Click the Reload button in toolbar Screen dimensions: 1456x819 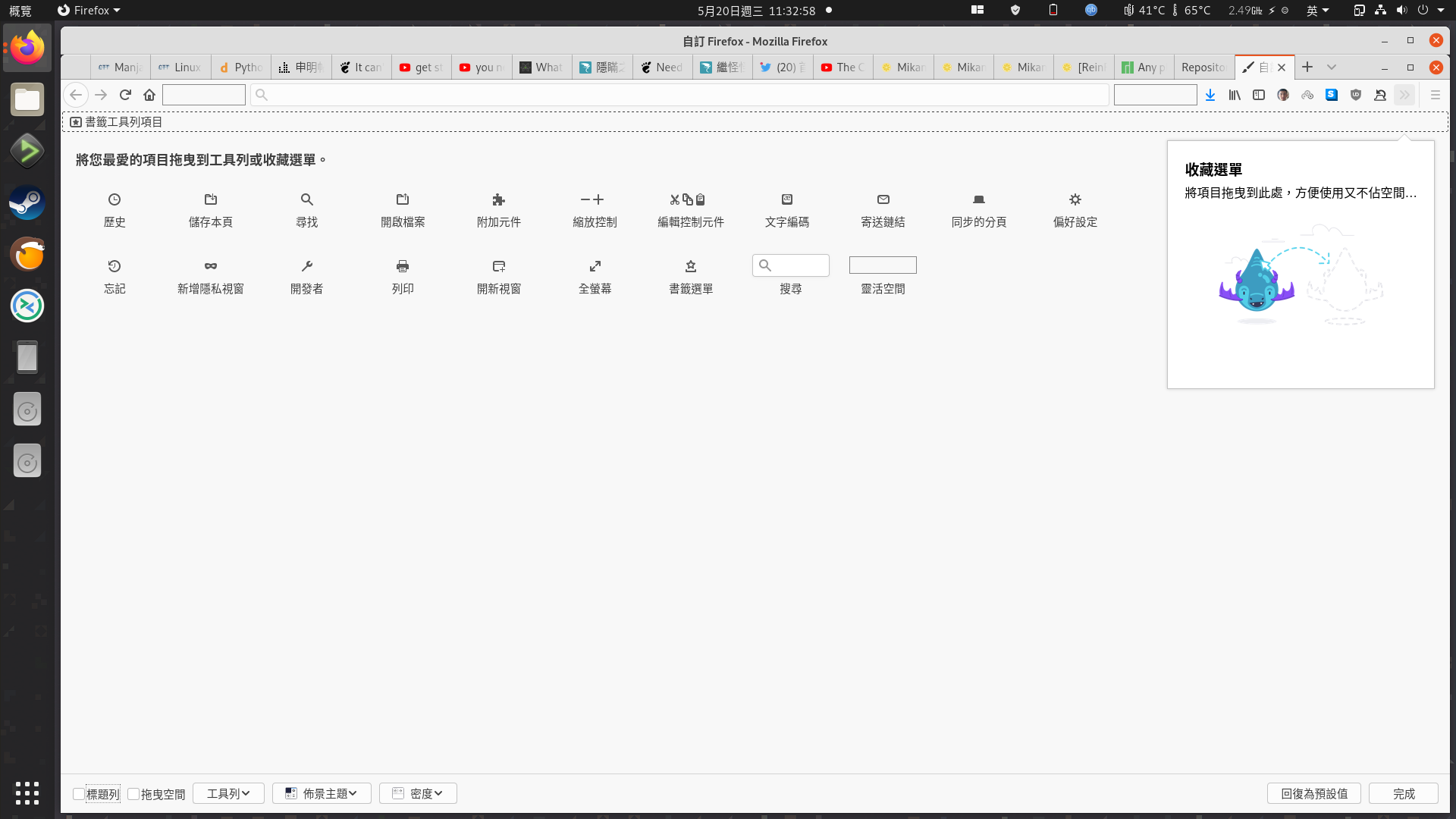125,95
